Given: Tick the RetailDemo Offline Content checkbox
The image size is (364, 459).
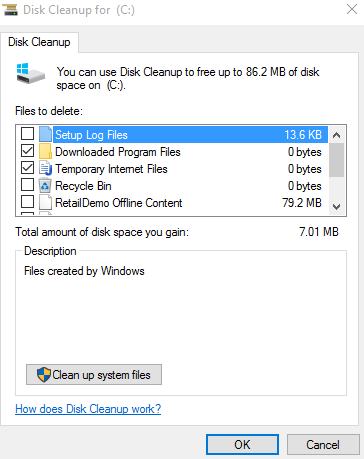Looking at the screenshot, I should point(27,202).
